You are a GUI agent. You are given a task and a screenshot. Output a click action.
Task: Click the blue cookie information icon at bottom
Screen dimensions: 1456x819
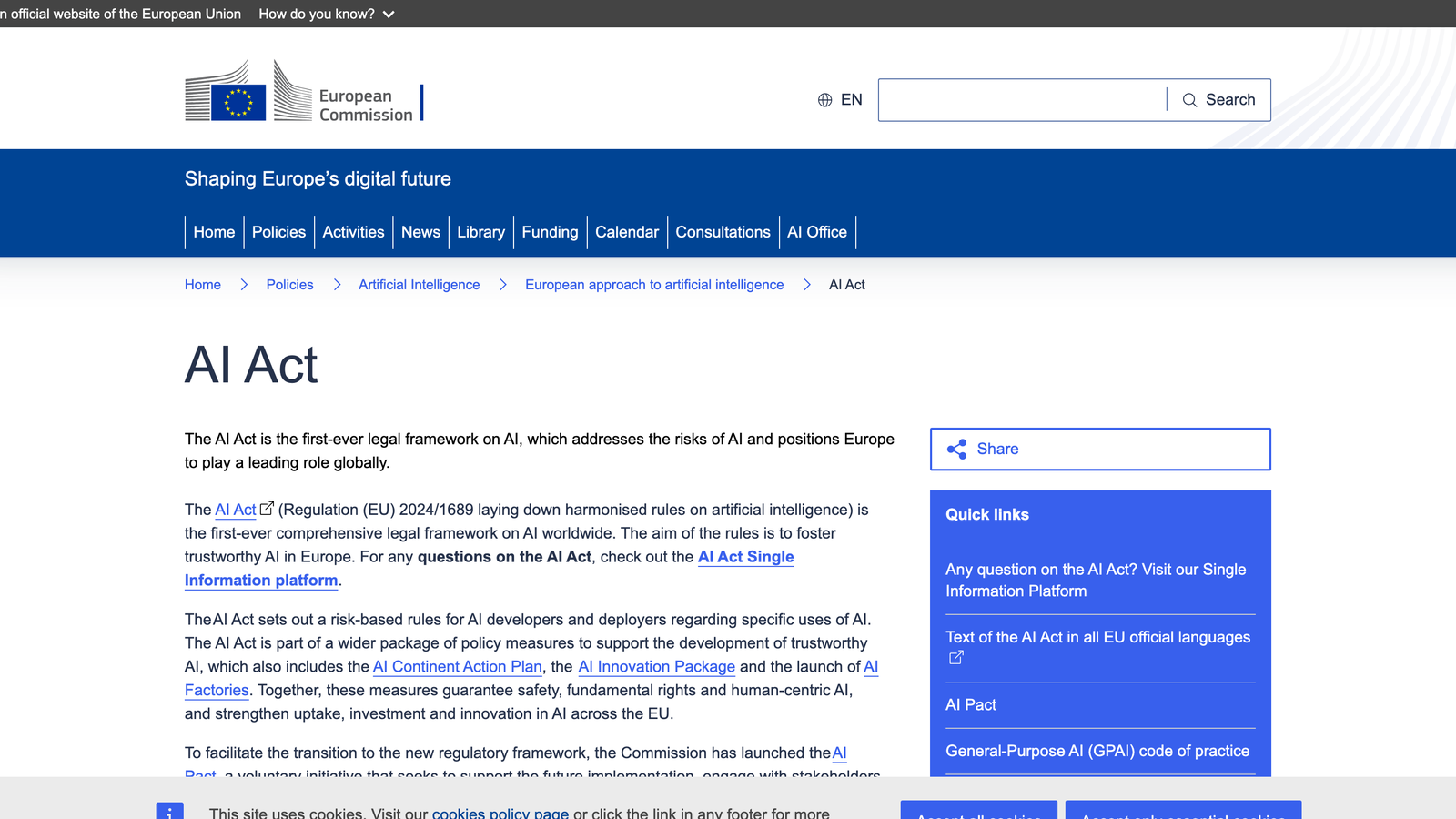click(169, 813)
